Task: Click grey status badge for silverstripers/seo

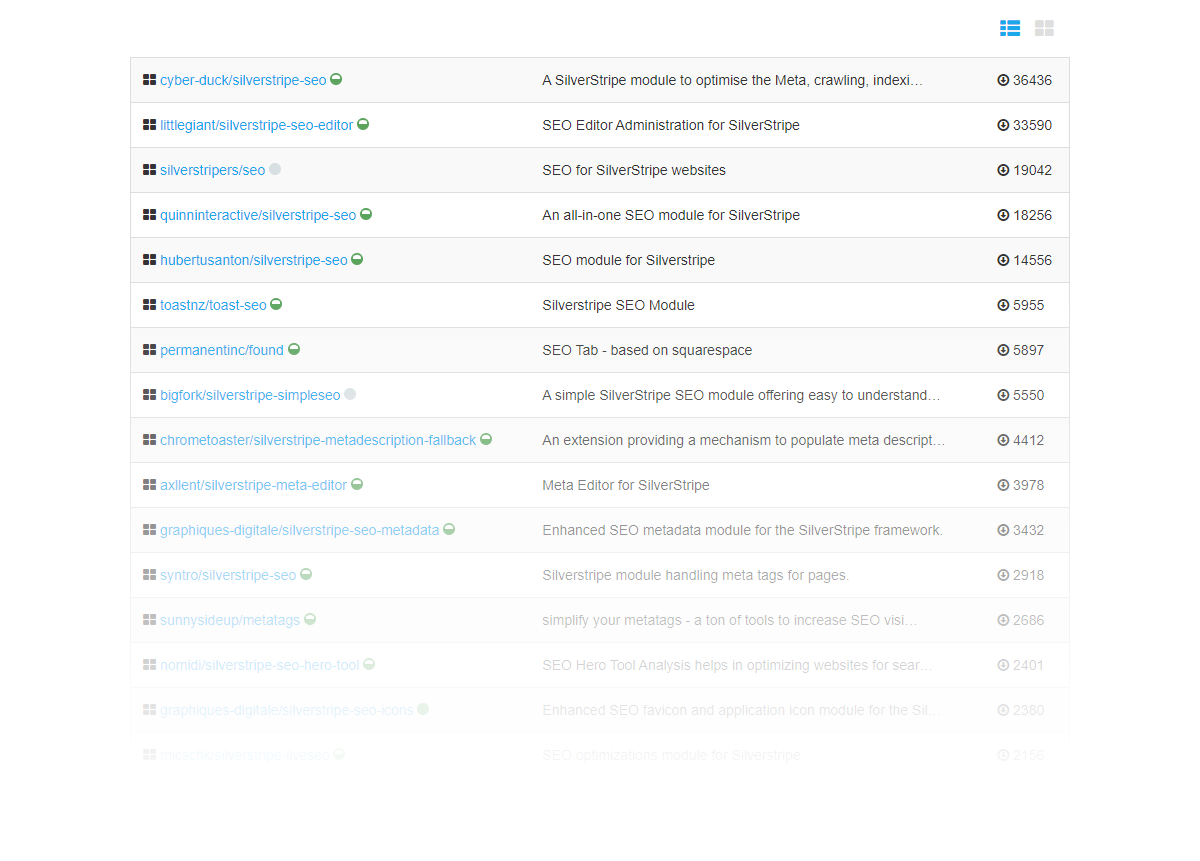Action: click(x=275, y=169)
